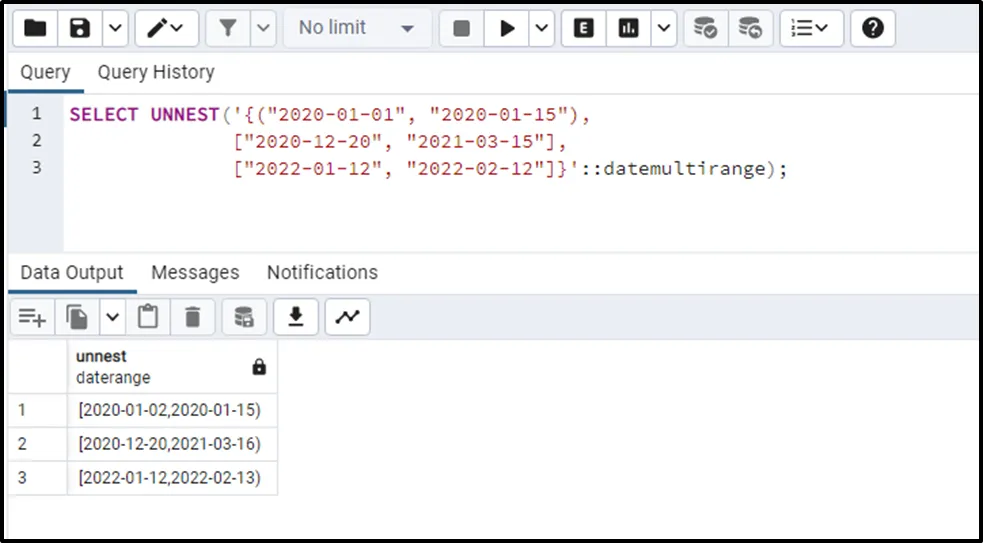Download results using the download icon
Image resolution: width=983 pixels, height=543 pixels.
tap(295, 317)
